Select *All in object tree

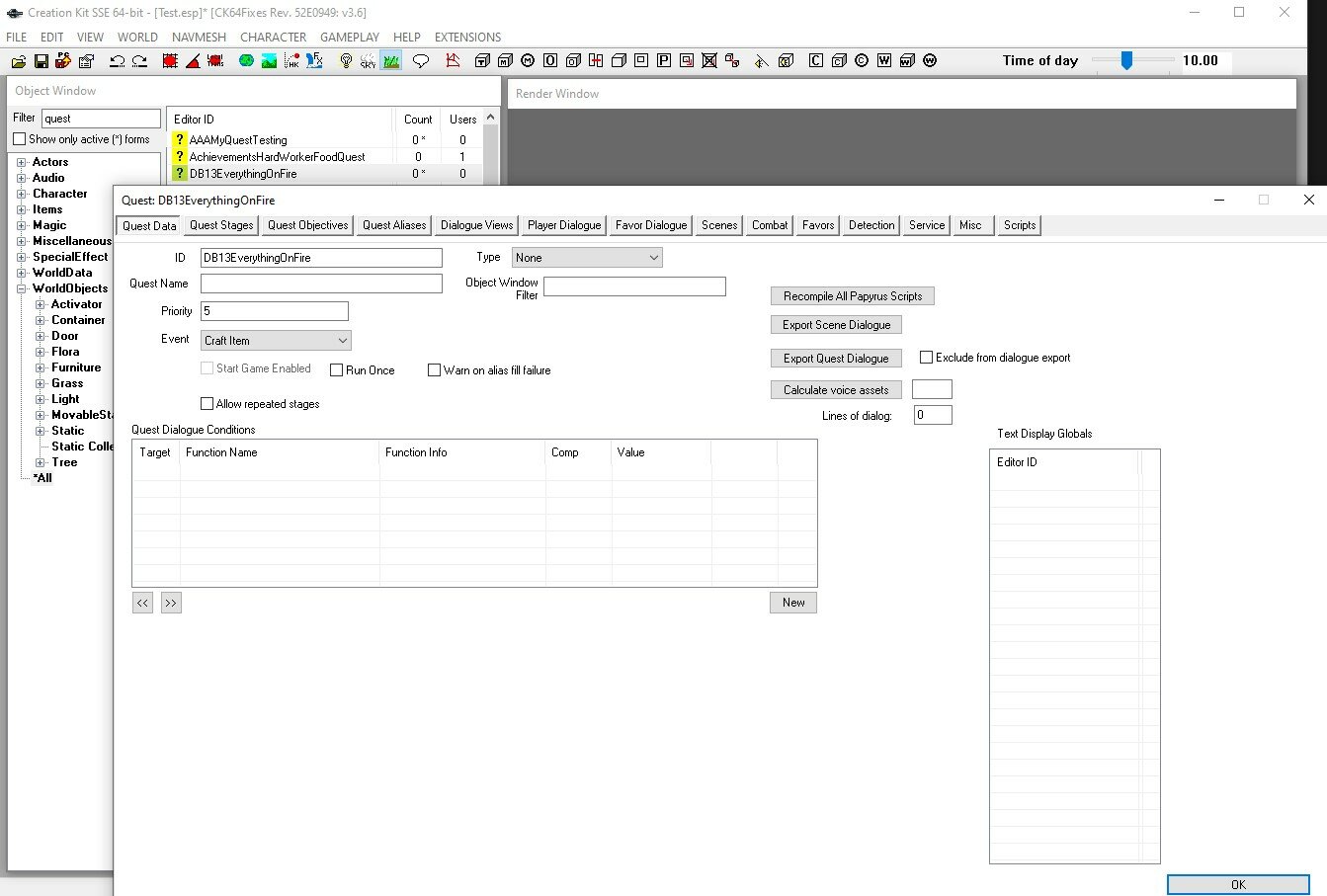tap(42, 478)
